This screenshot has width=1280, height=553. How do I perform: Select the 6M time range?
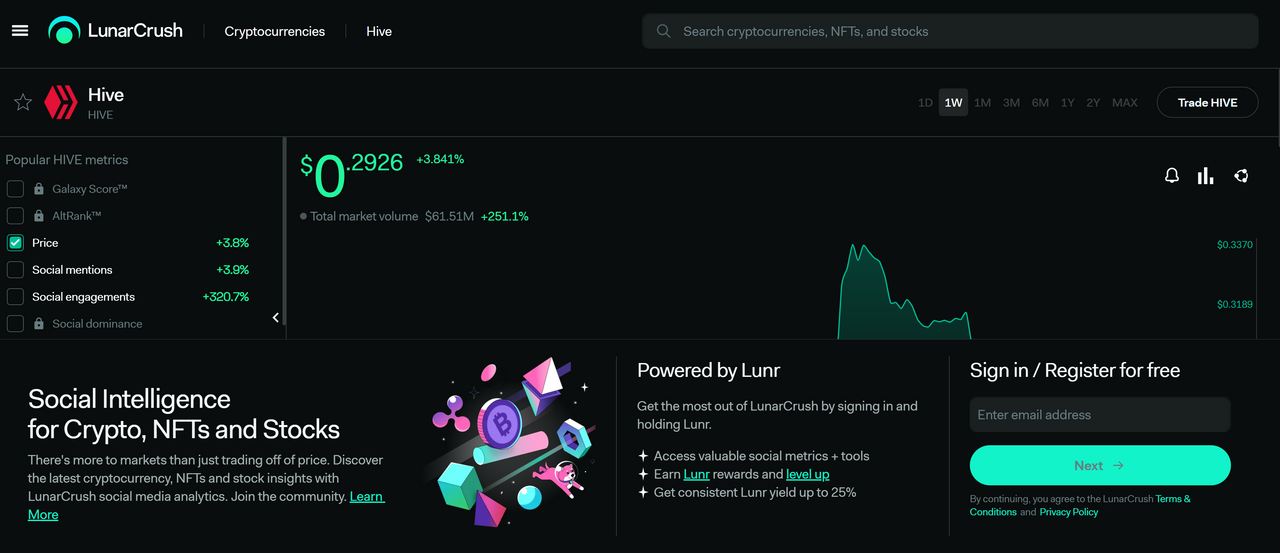pyautogui.click(x=1040, y=102)
